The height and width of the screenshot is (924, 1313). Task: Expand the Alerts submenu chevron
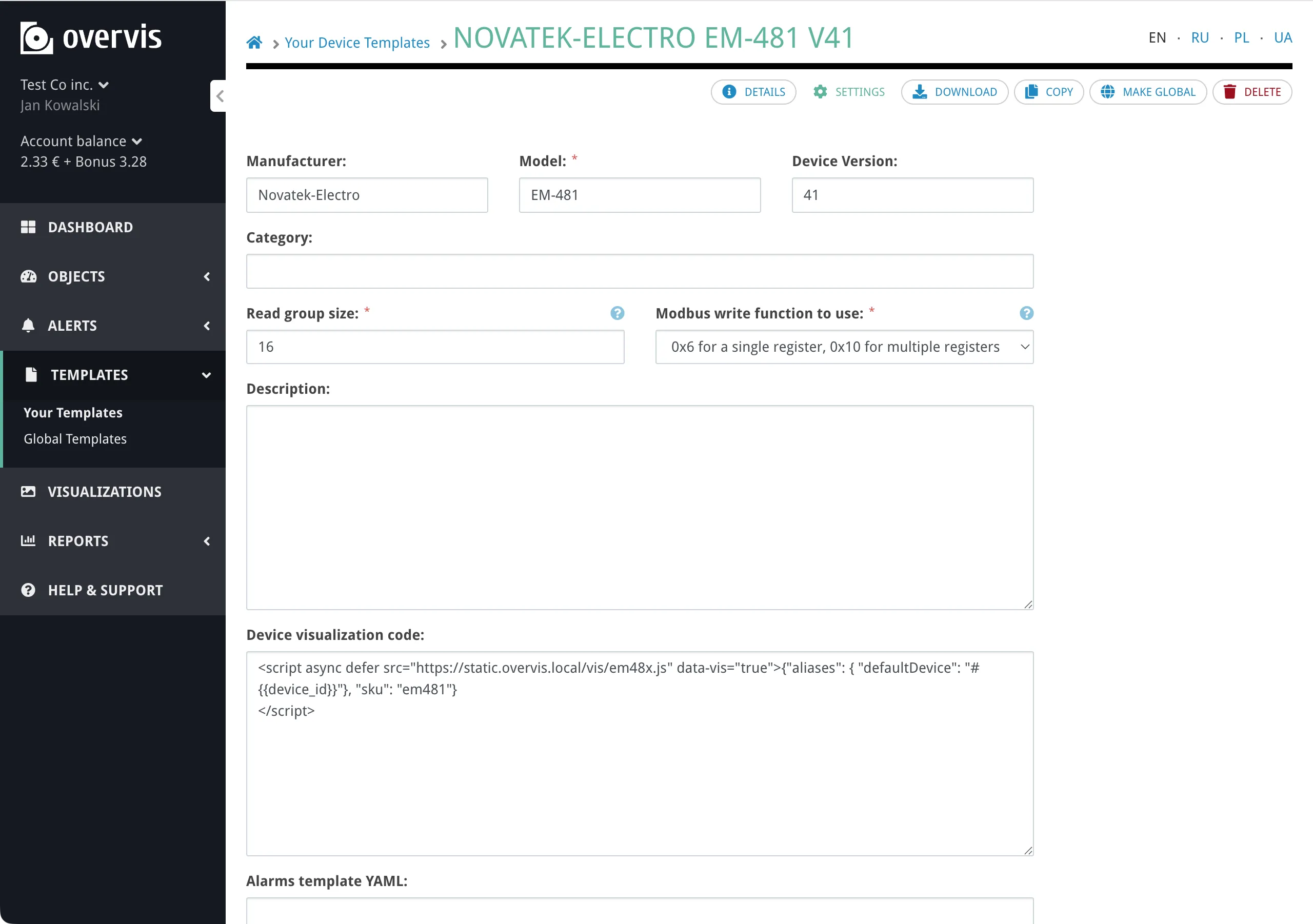tap(207, 325)
